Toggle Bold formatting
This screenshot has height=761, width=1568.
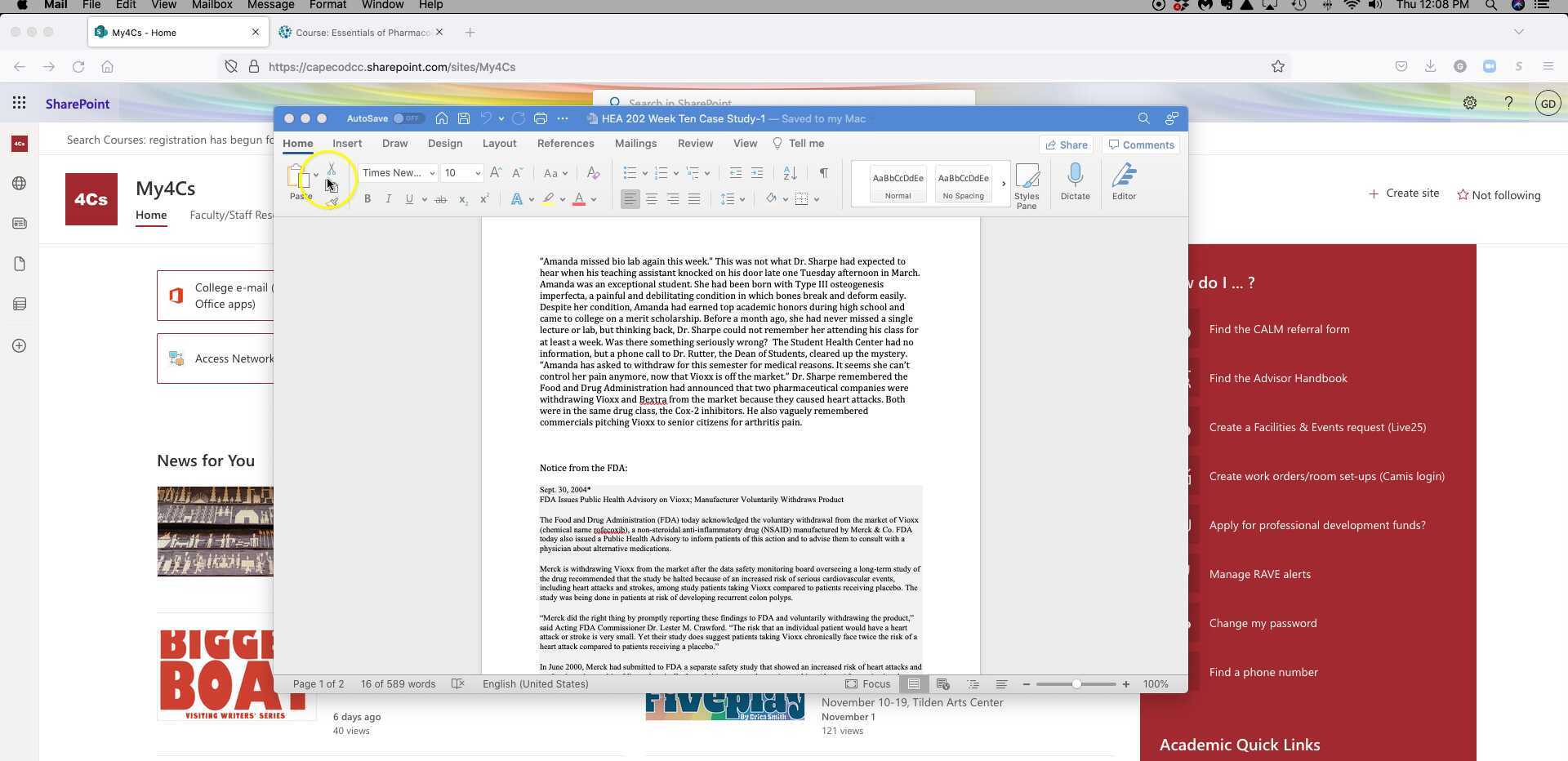(367, 199)
